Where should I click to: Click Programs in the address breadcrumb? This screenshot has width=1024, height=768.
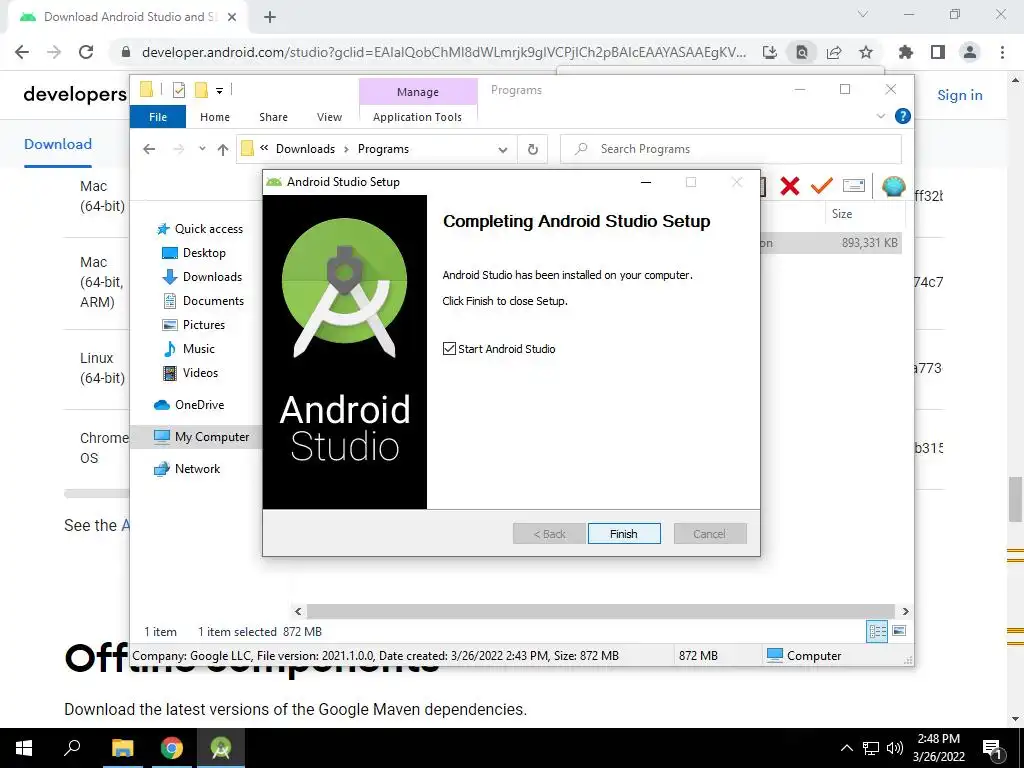[383, 149]
